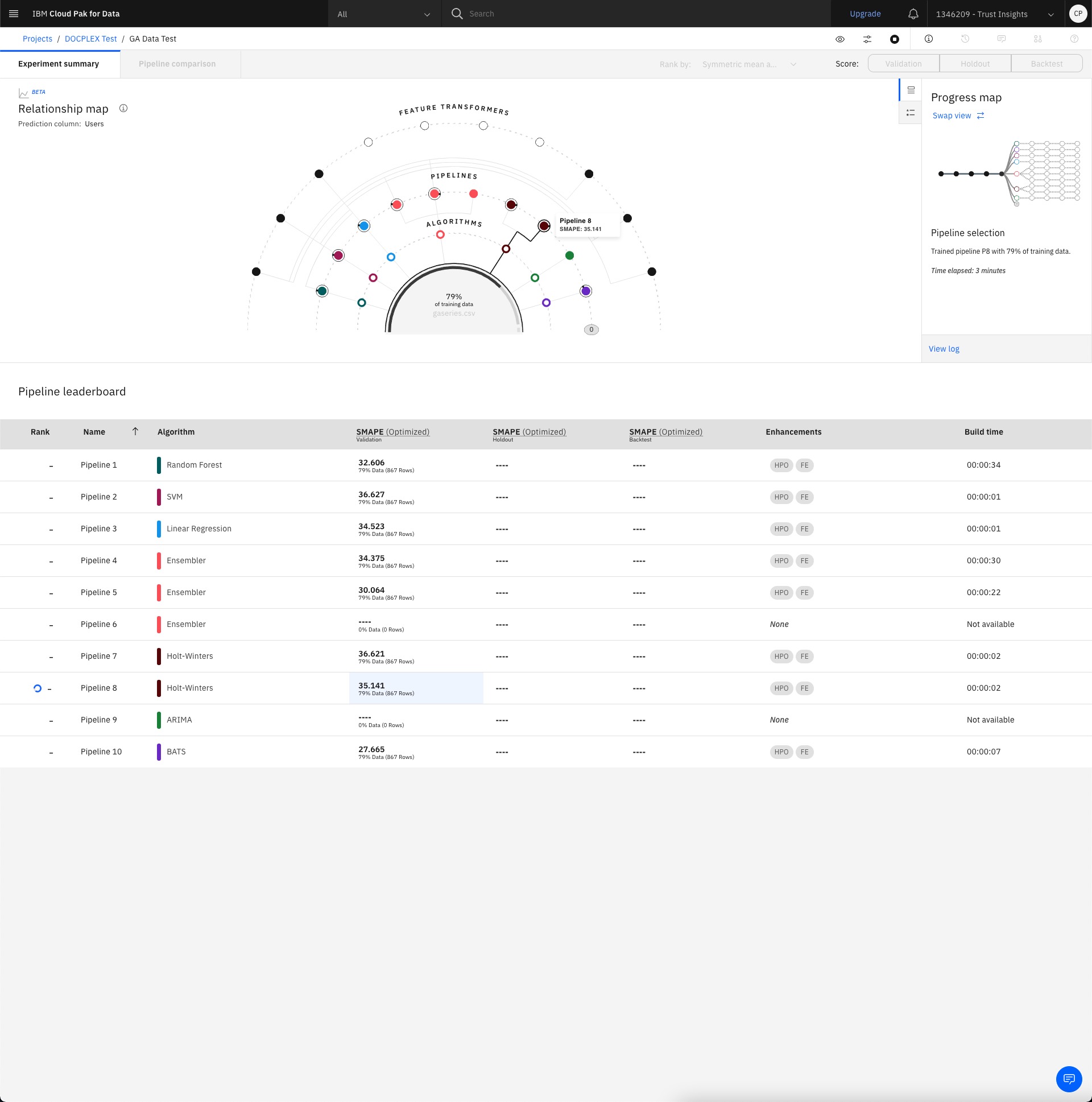
Task: Click the blue Linear Regression pipeline node
Action: (x=364, y=226)
